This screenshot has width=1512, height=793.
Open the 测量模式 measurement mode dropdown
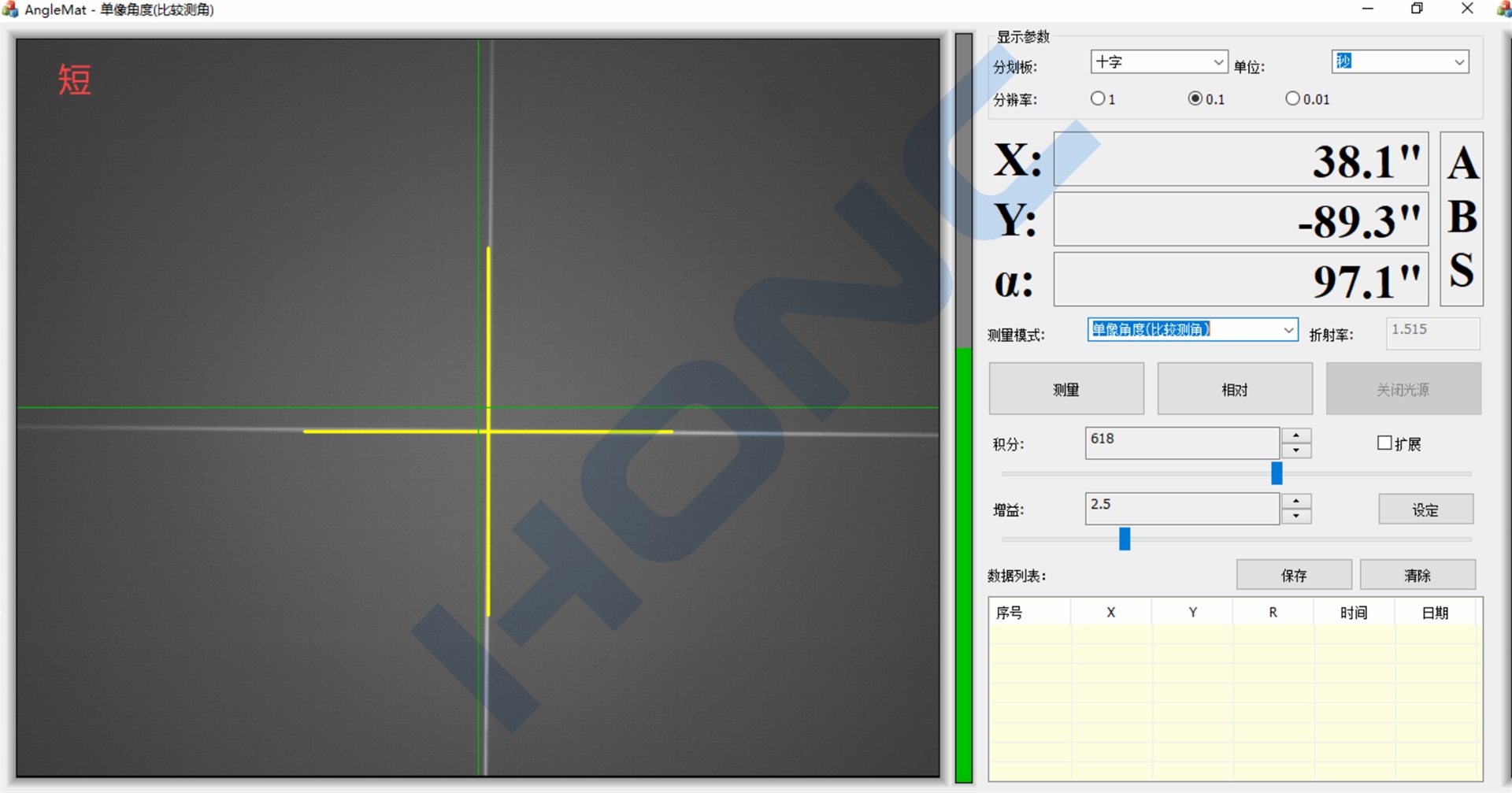pos(1288,330)
